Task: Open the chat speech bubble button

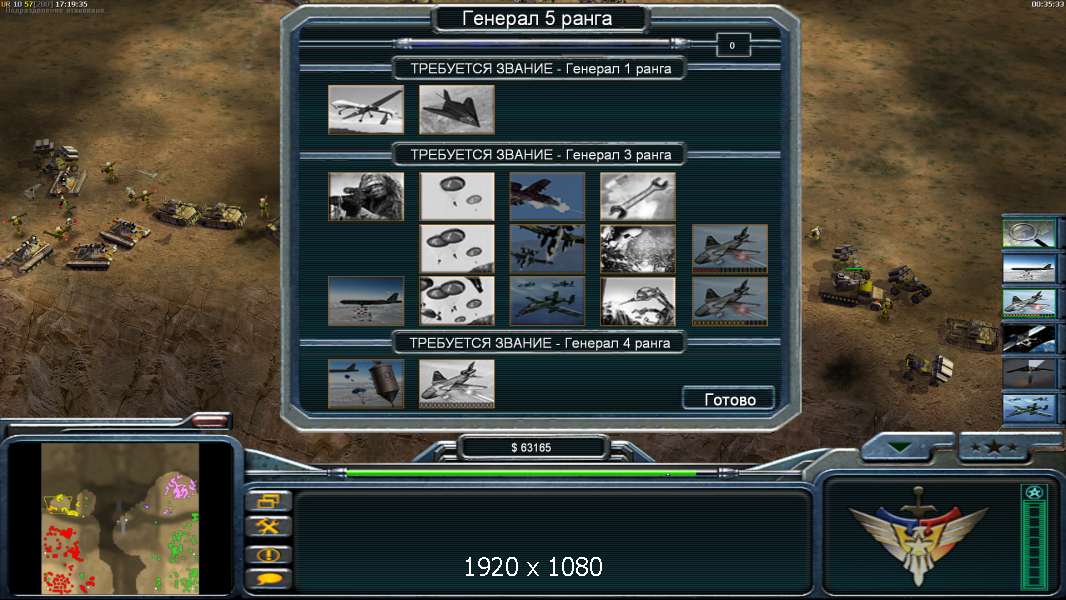Action: [x=269, y=579]
